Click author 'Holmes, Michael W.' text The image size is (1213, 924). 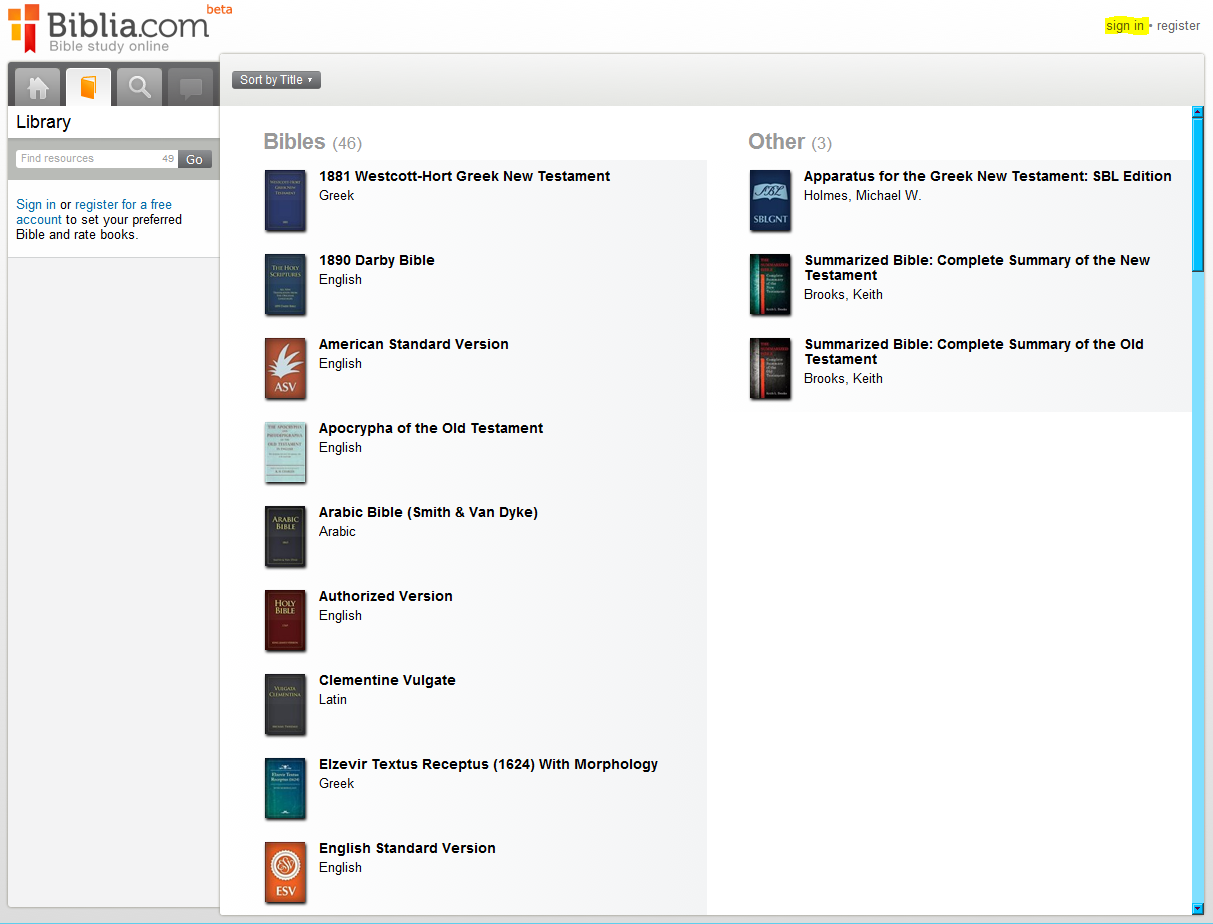863,195
